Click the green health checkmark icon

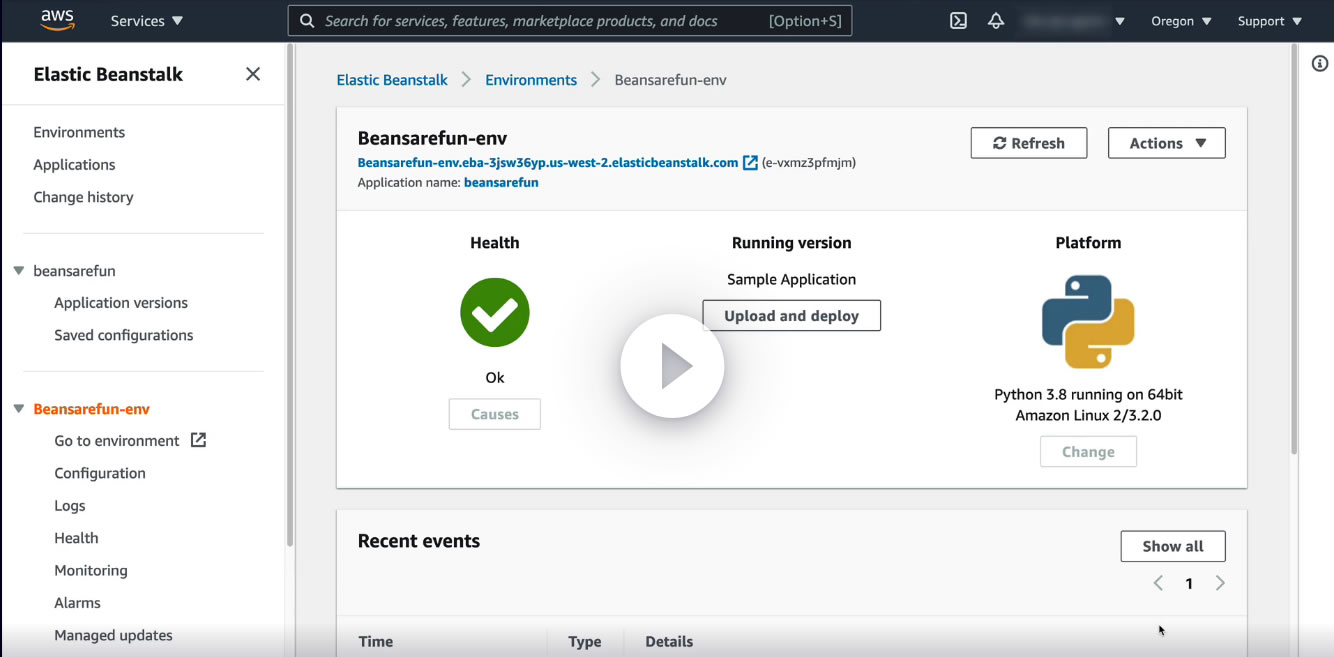(x=495, y=312)
